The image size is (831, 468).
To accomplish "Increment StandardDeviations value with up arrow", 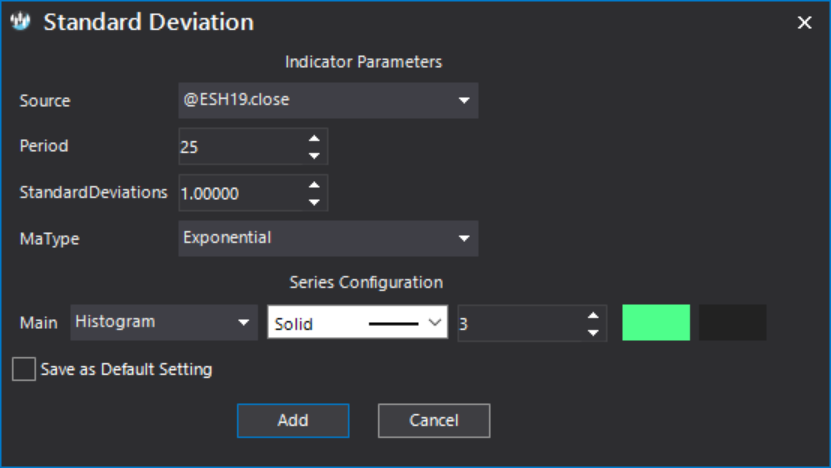I will click(x=314, y=185).
